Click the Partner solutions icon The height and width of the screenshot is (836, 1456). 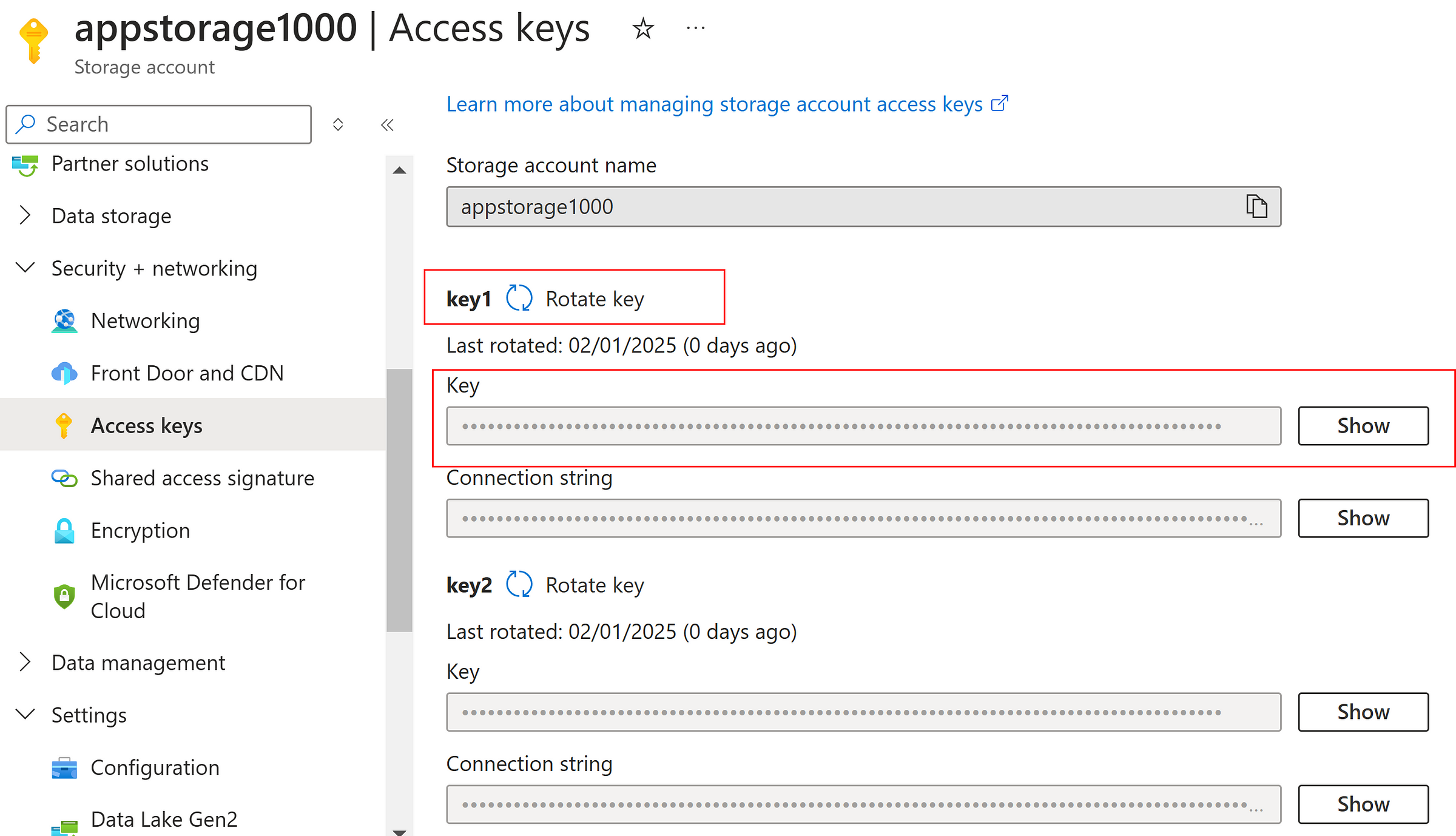(x=25, y=164)
